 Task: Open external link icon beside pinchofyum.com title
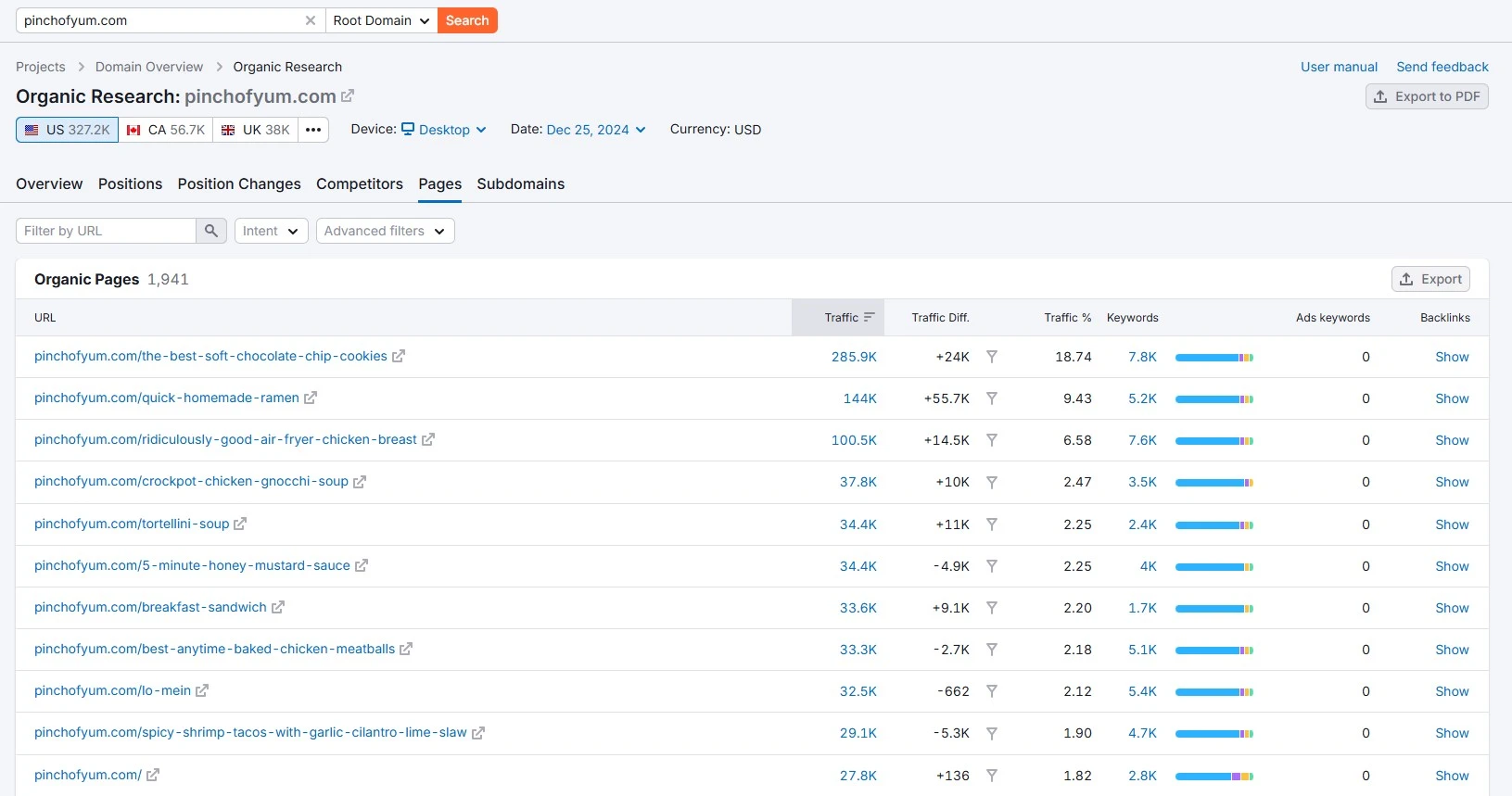[348, 95]
